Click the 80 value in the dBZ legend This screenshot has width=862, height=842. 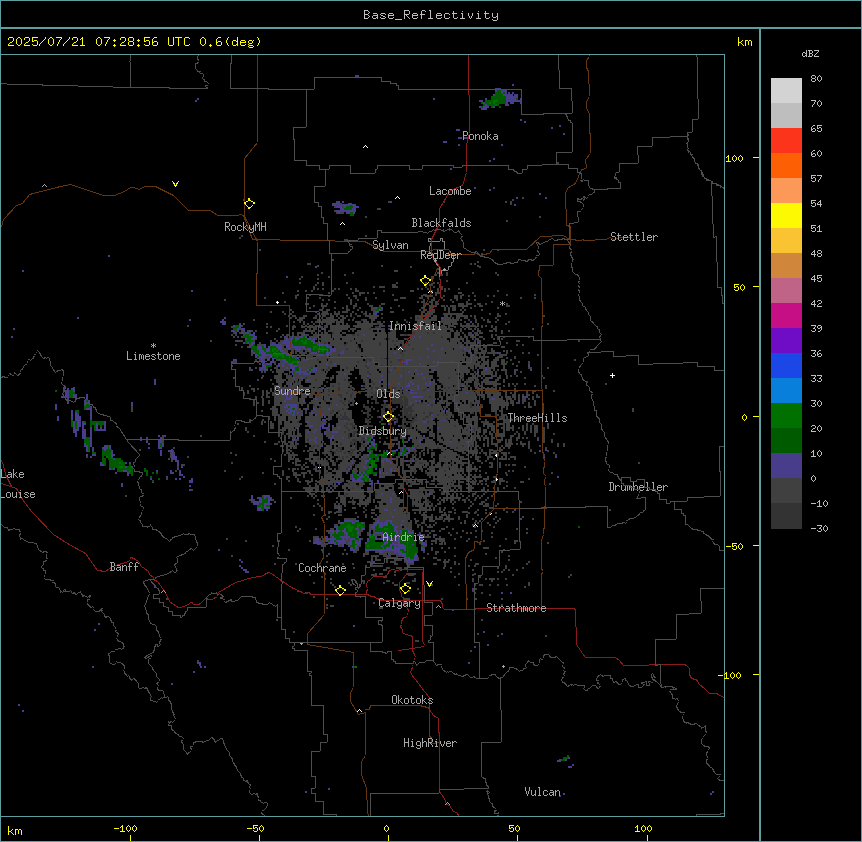(x=816, y=79)
